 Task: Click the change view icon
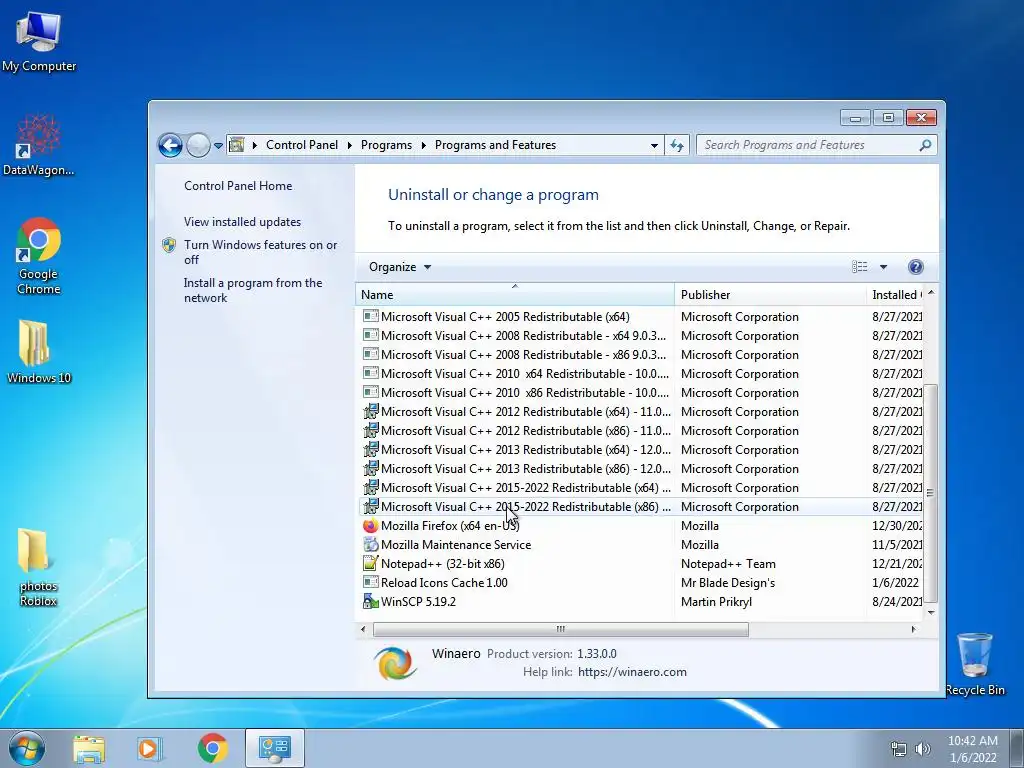(x=859, y=266)
